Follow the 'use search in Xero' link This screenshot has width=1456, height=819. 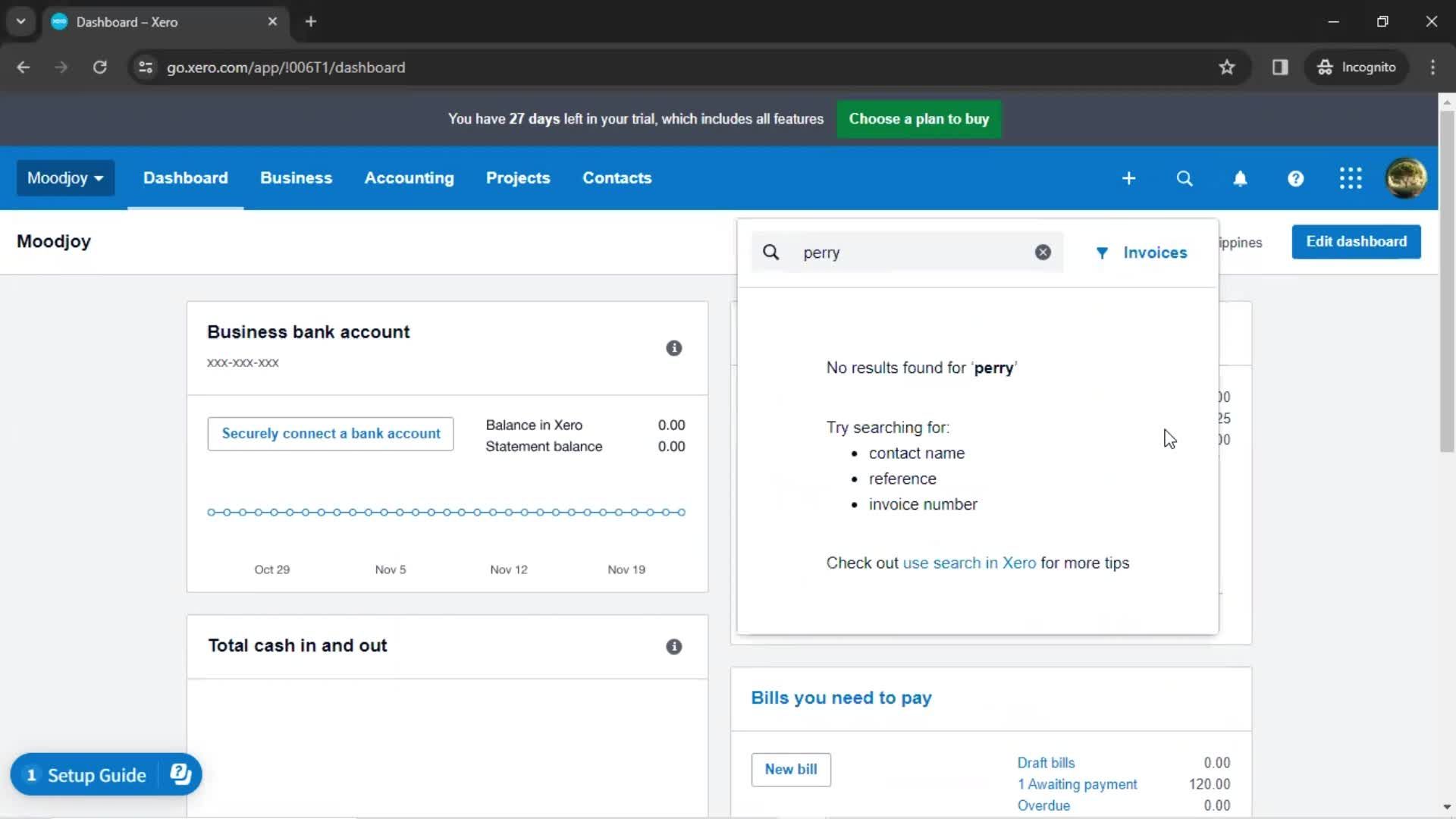pos(968,563)
